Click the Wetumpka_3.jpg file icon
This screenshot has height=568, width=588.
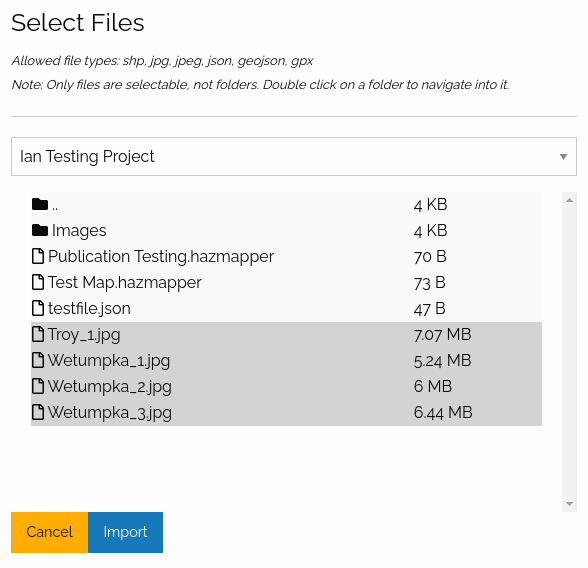pos(38,412)
